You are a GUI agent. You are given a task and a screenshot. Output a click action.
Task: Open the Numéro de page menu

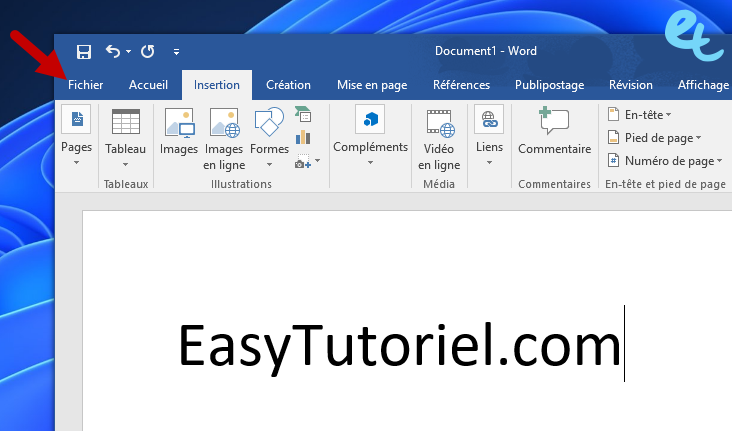pyautogui.click(x=665, y=161)
